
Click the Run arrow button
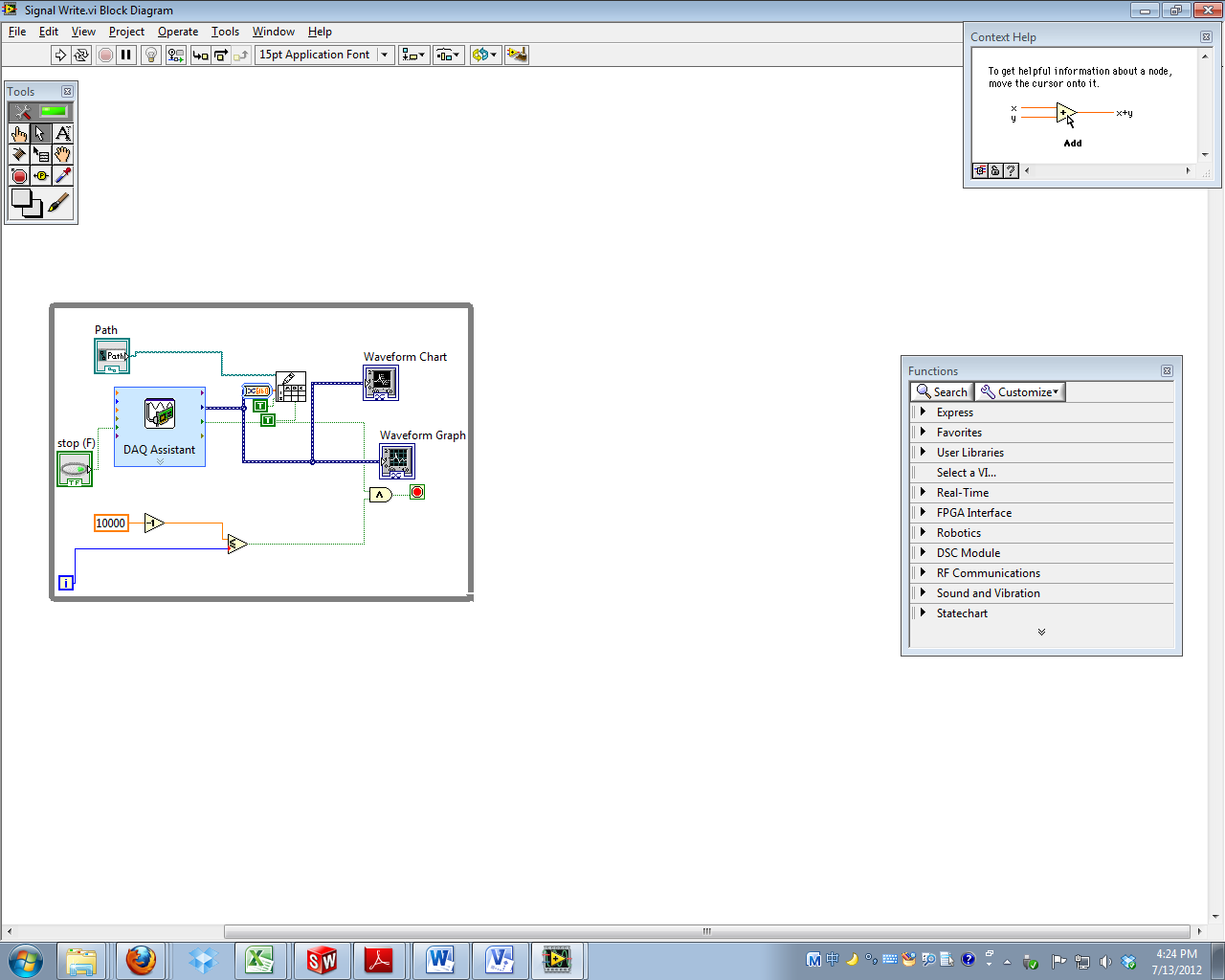[60, 55]
